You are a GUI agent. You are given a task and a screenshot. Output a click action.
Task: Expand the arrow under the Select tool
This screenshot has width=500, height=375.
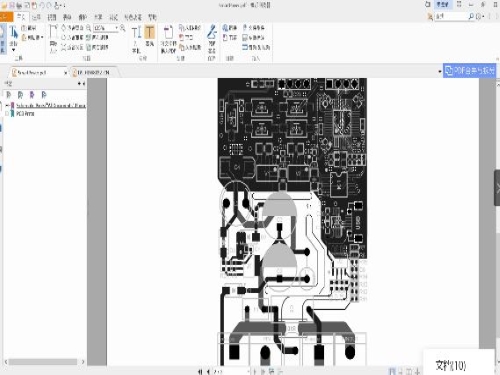13,50
